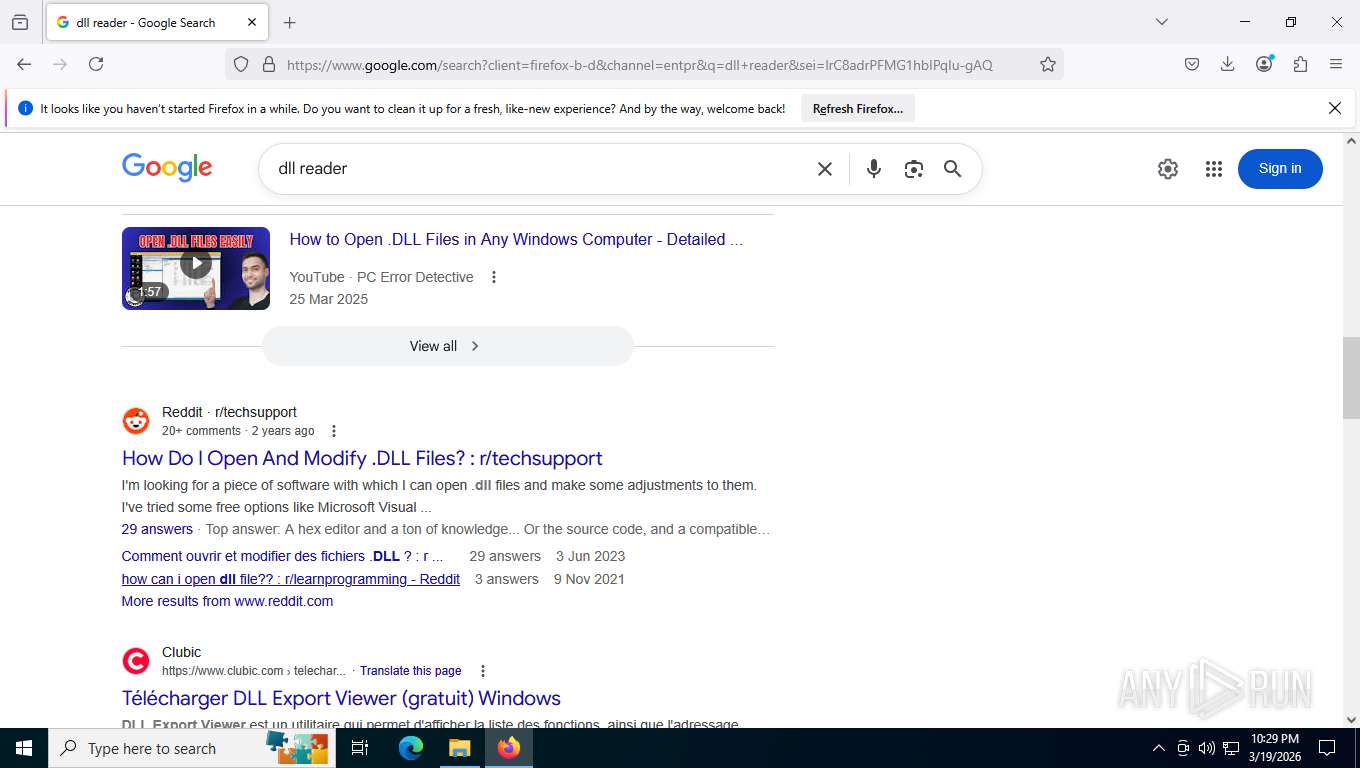Screen dimensions: 1360x768
Task: Click the Refresh Firefox button
Action: [x=858, y=108]
